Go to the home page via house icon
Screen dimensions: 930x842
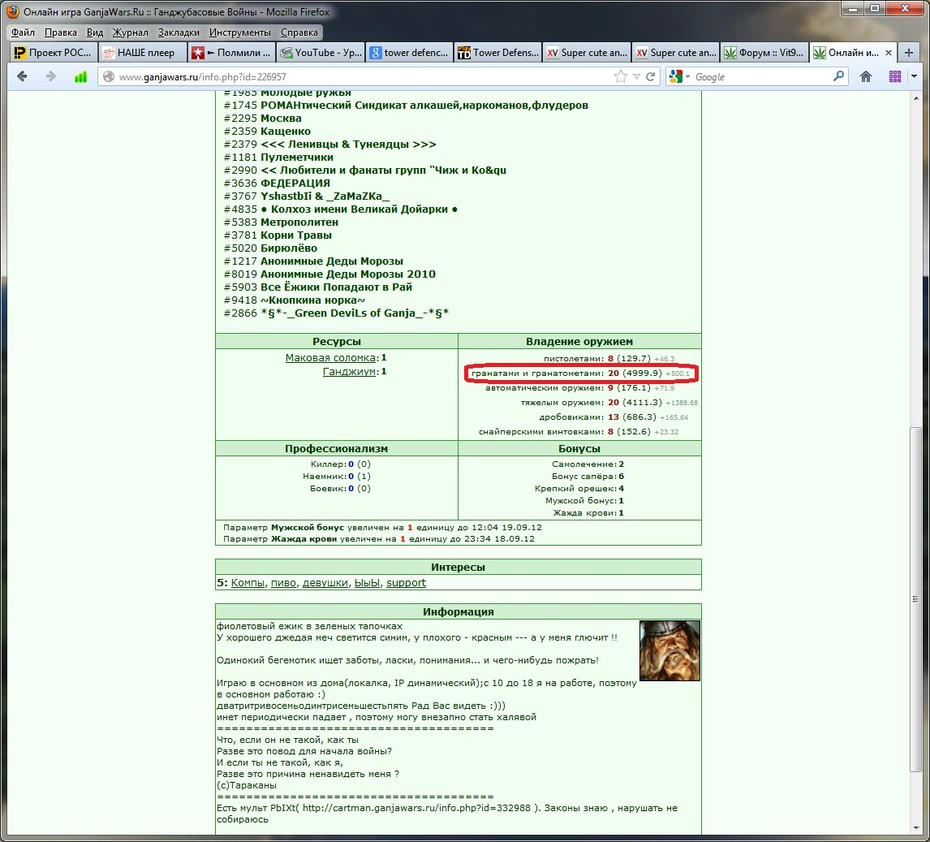(866, 76)
